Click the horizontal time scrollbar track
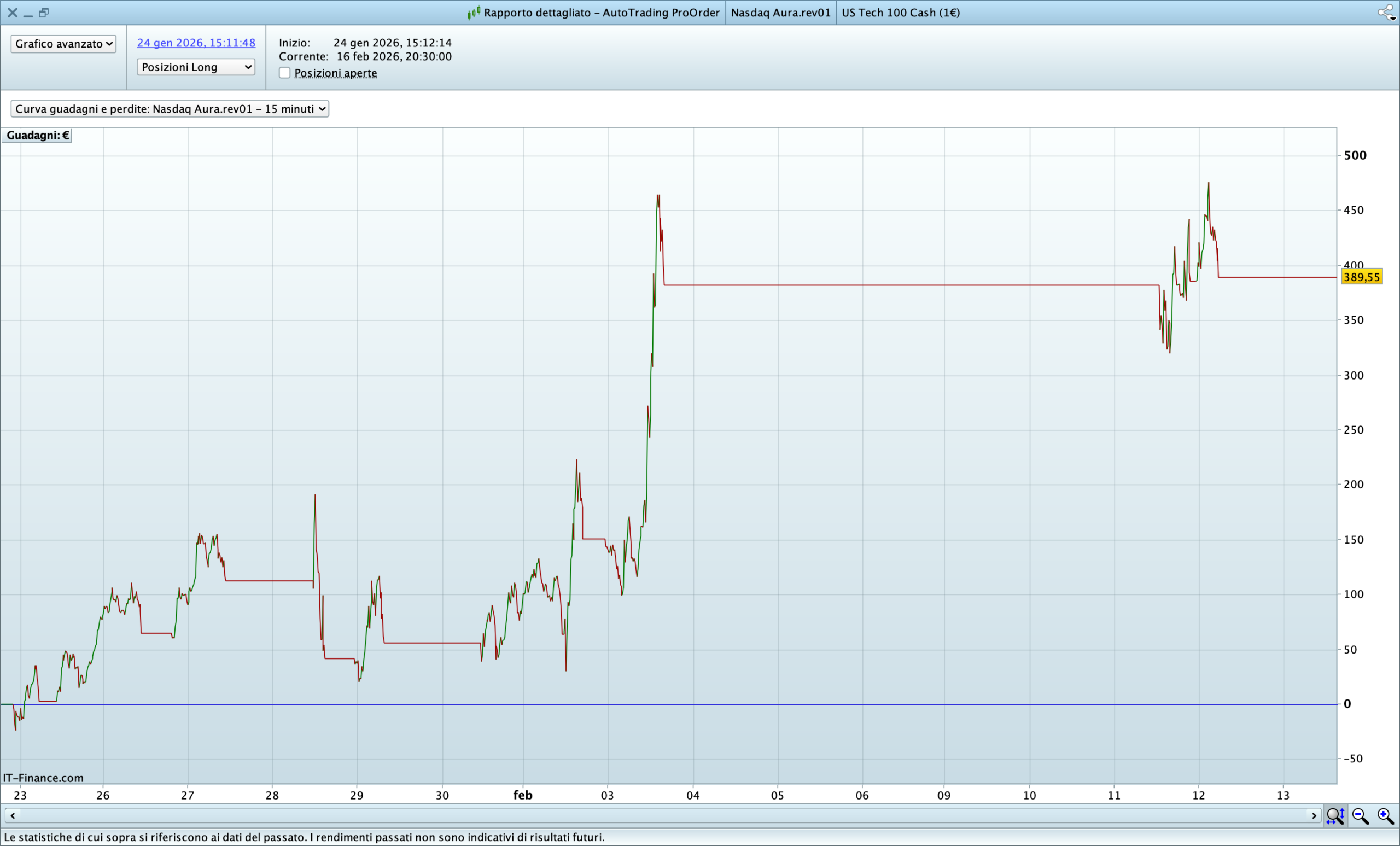 pos(659,816)
